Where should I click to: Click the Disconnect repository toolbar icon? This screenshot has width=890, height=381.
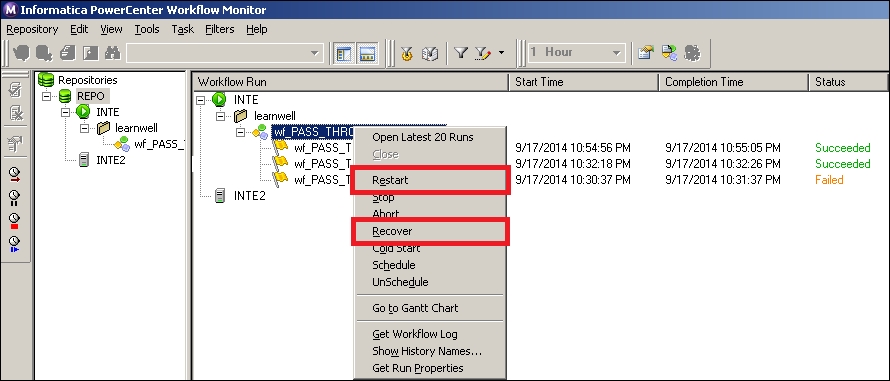(44, 53)
